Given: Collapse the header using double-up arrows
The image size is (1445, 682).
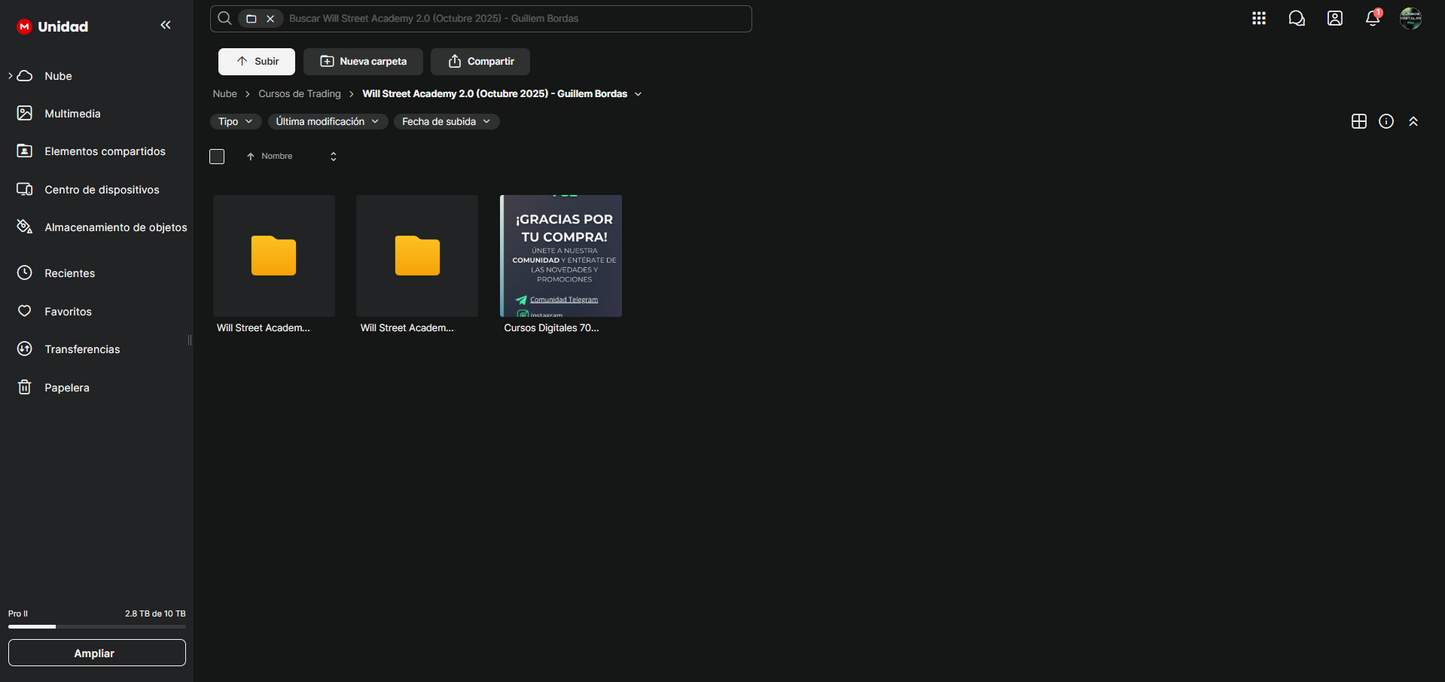Looking at the screenshot, I should (x=1413, y=121).
